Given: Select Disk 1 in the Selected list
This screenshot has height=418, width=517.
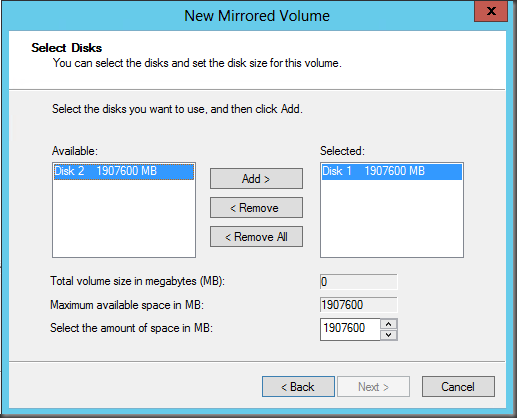Looking at the screenshot, I should tap(392, 171).
